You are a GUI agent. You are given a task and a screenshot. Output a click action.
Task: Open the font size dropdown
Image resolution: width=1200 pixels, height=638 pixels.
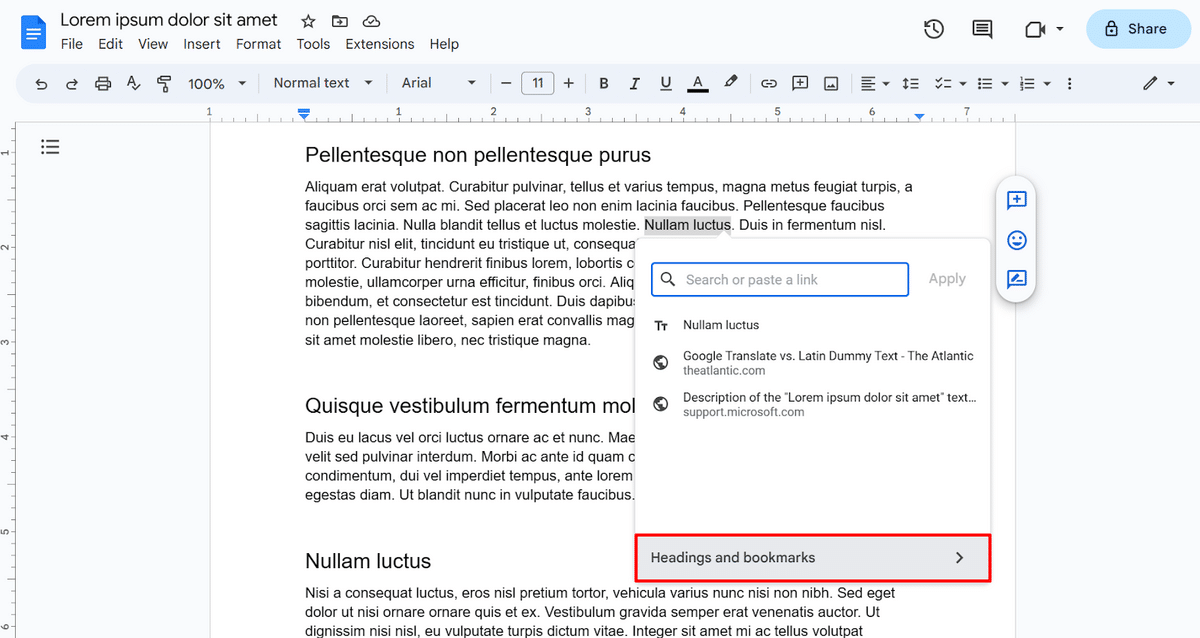click(x=537, y=83)
